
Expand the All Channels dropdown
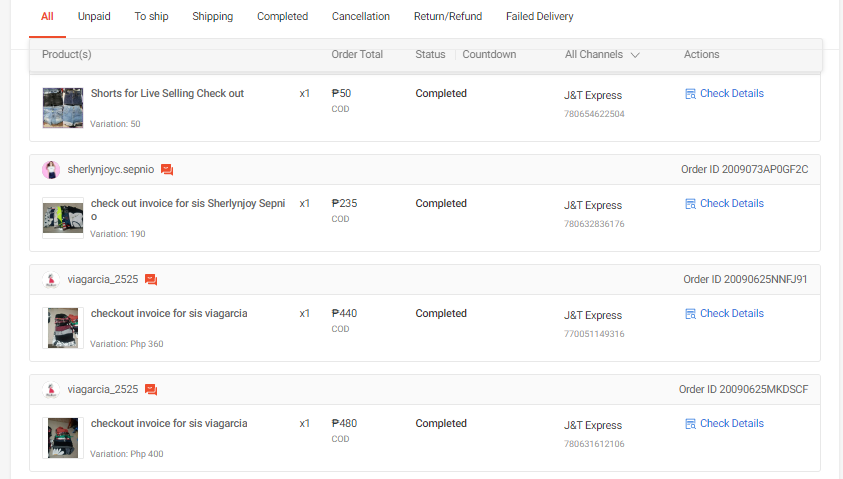click(602, 55)
